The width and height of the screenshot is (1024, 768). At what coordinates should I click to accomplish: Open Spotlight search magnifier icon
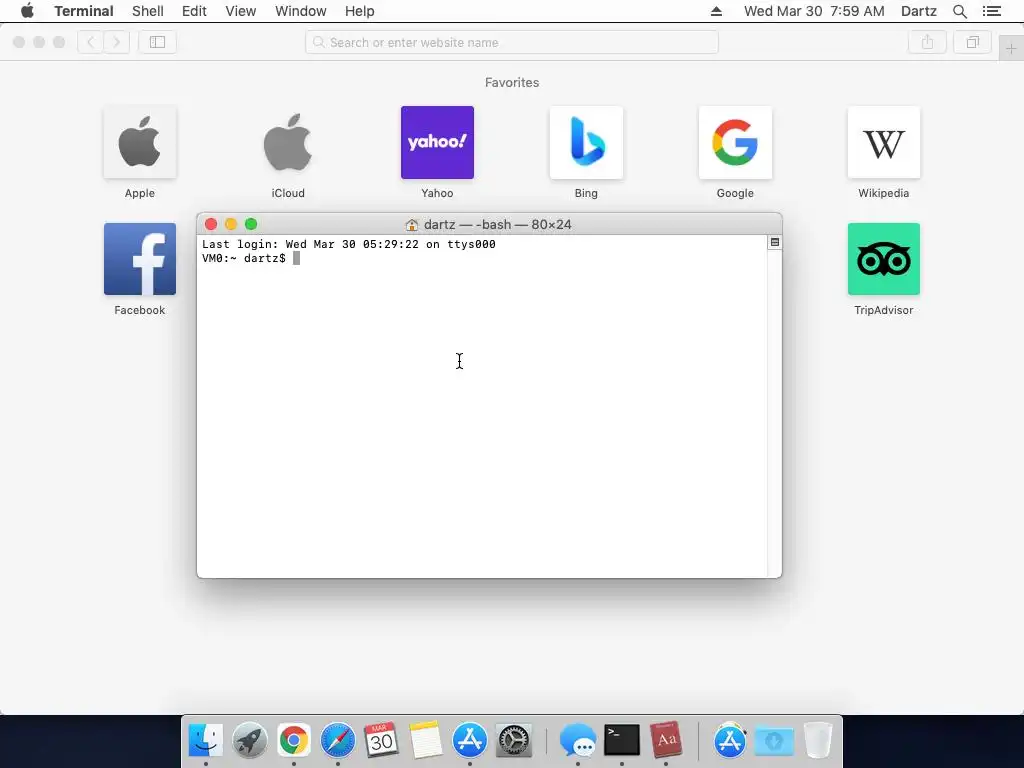[x=959, y=11]
